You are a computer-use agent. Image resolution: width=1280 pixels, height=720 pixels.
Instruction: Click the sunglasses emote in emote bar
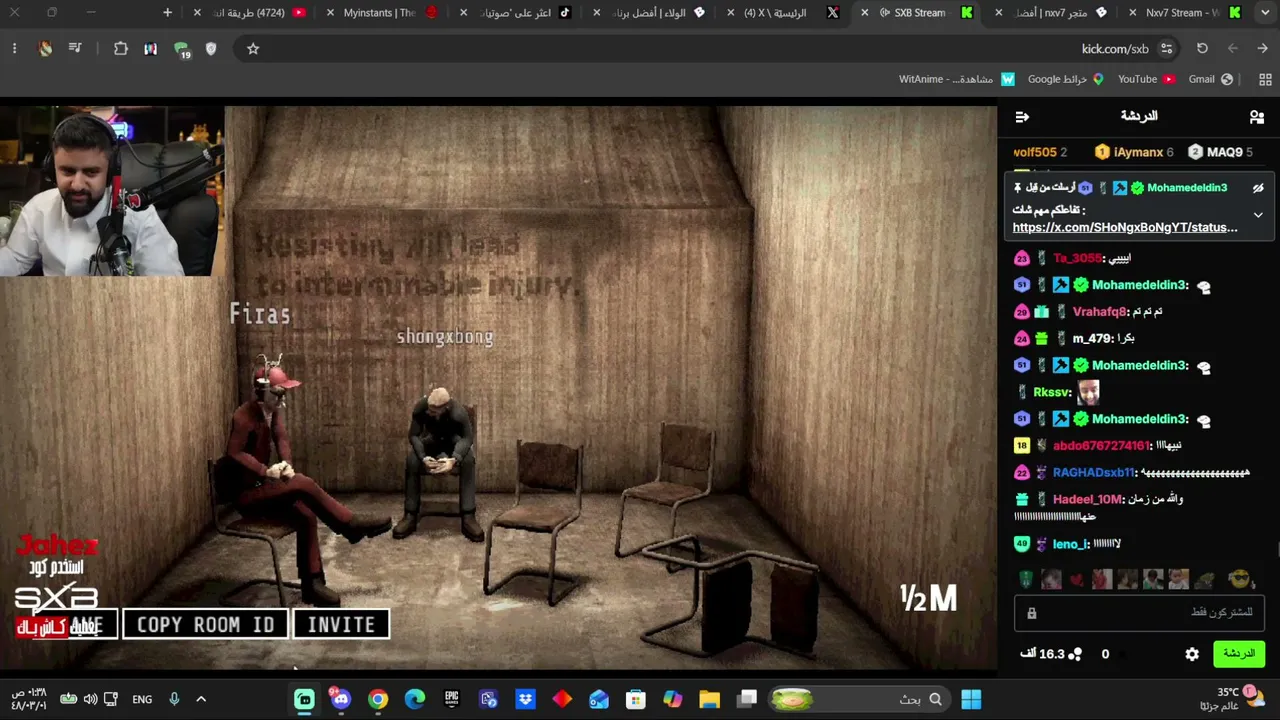(x=1240, y=579)
